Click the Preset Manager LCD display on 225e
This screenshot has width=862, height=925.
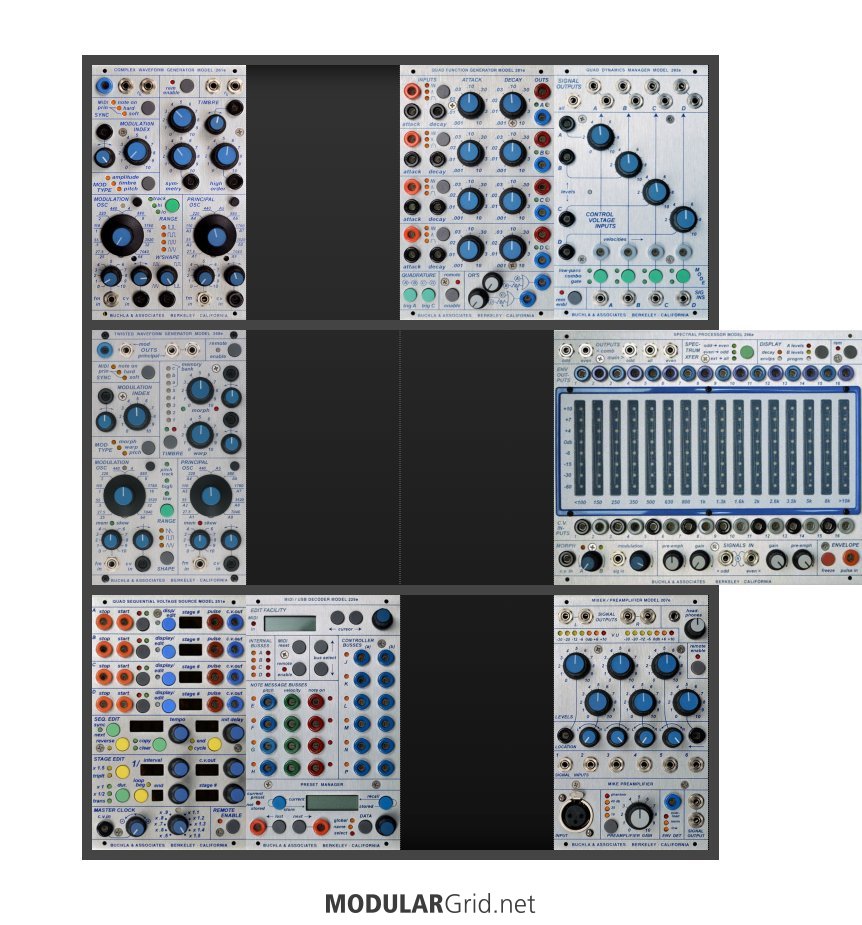click(332, 803)
